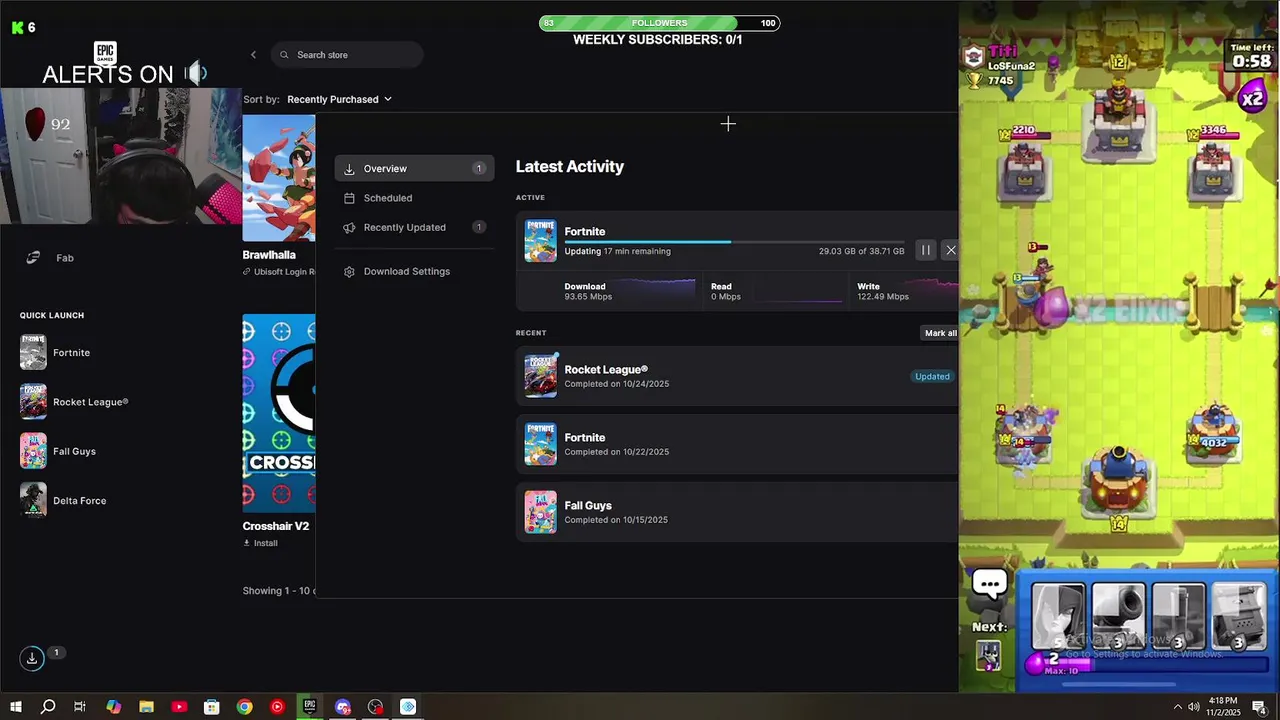
Task: Select the Cannon card in Clash Royale
Action: click(x=1118, y=617)
